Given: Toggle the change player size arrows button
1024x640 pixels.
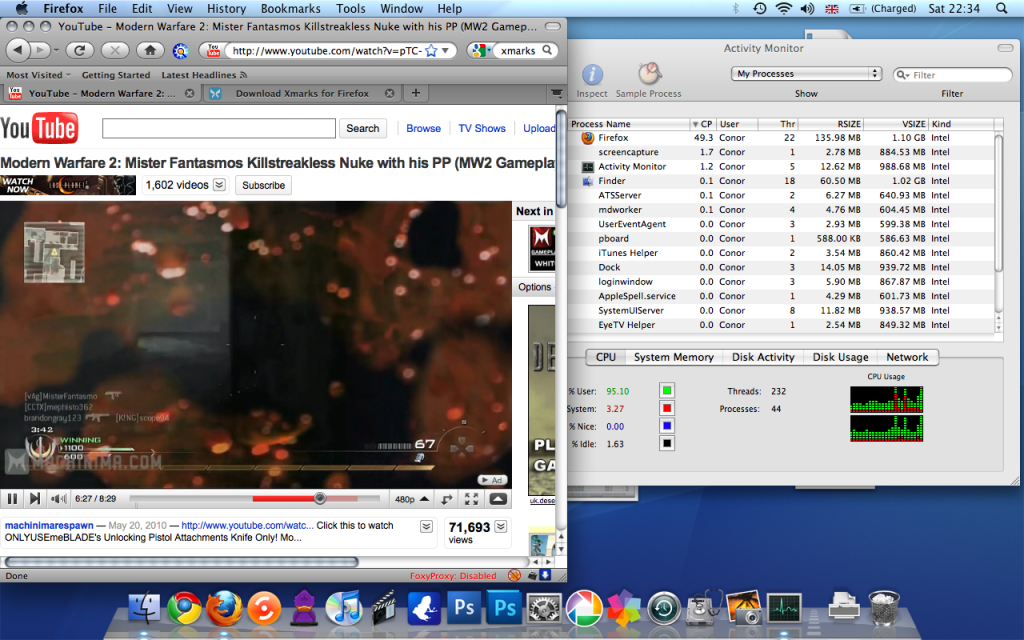Looking at the screenshot, I should [447, 500].
